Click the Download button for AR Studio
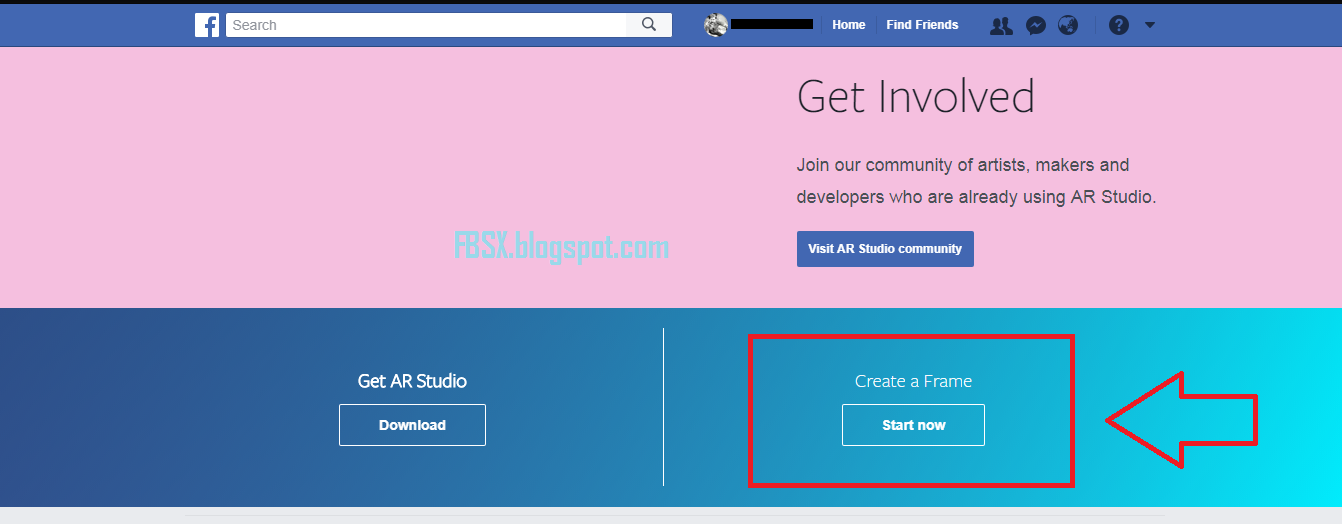This screenshot has height=524, width=1342. (412, 425)
